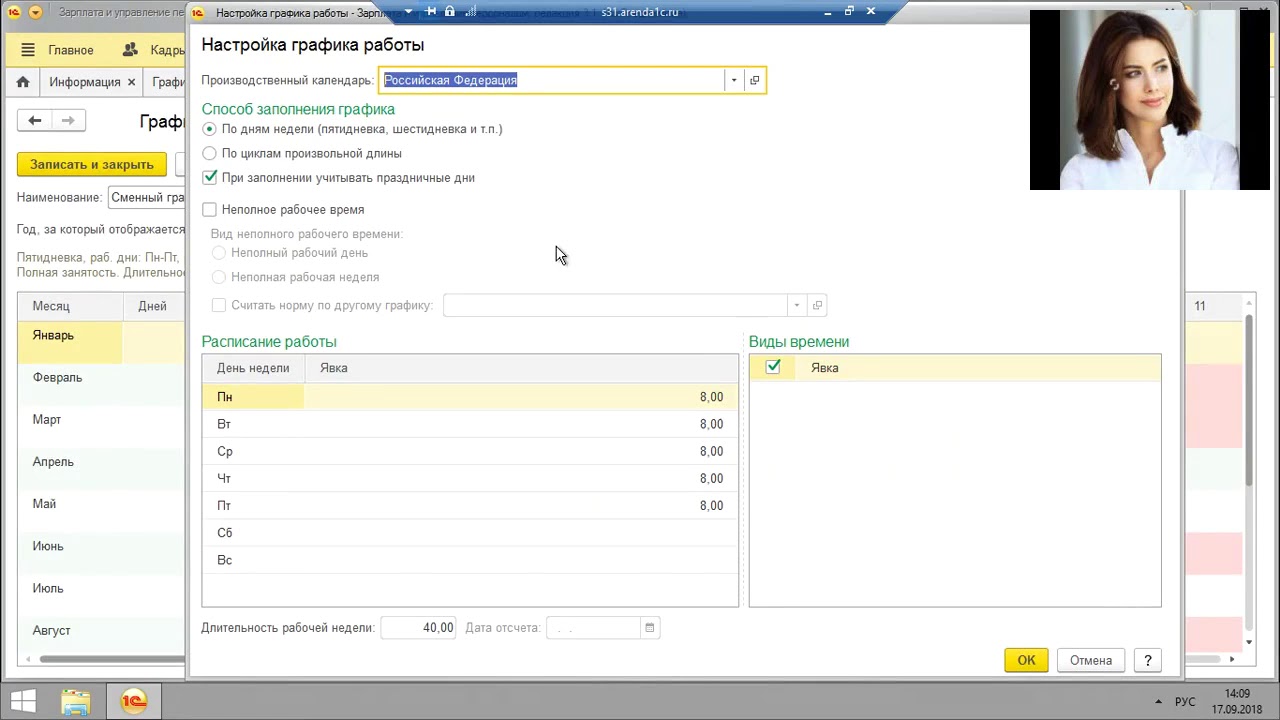
Task: Click the Явка column header in schedule
Action: tap(521, 368)
